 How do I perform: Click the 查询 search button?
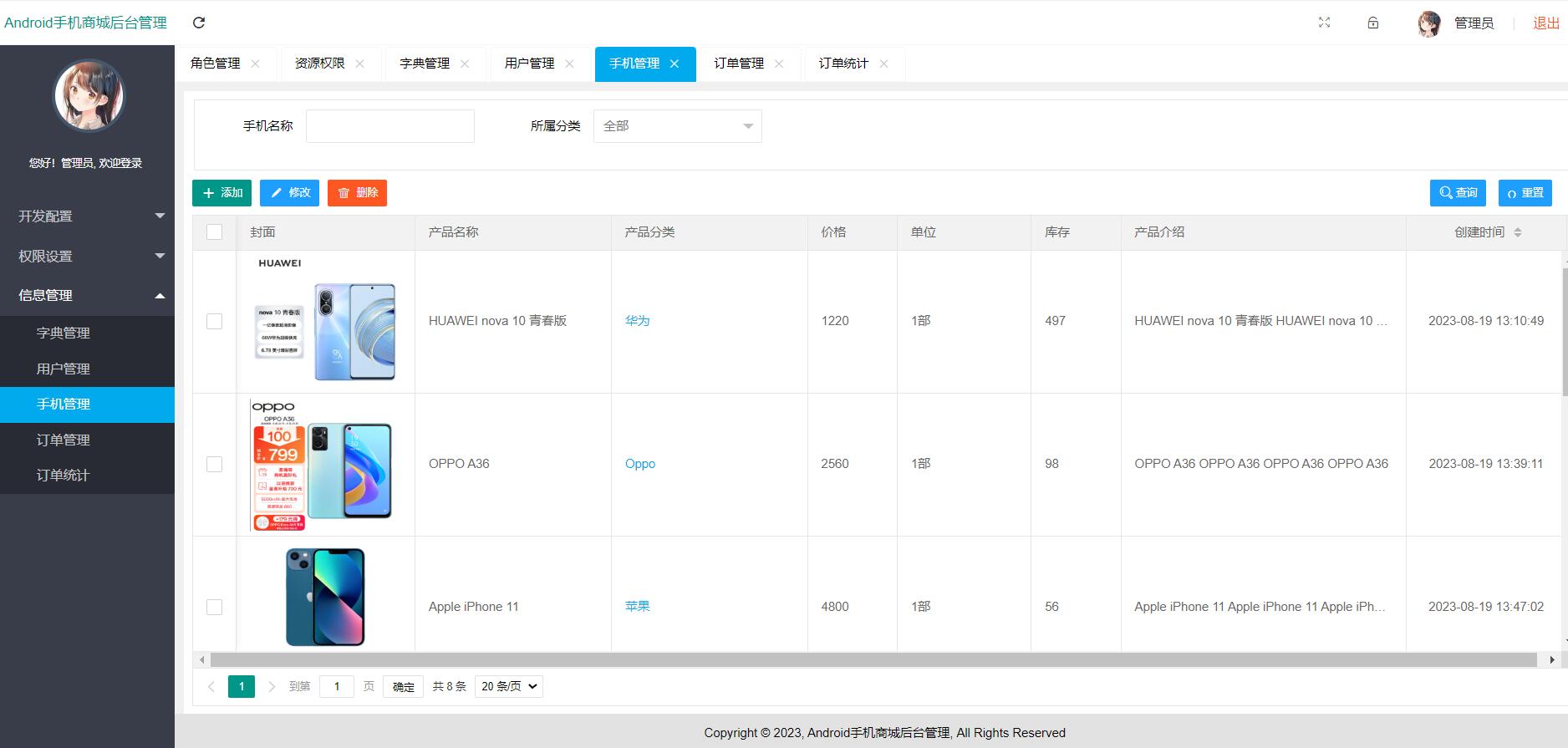1458,193
